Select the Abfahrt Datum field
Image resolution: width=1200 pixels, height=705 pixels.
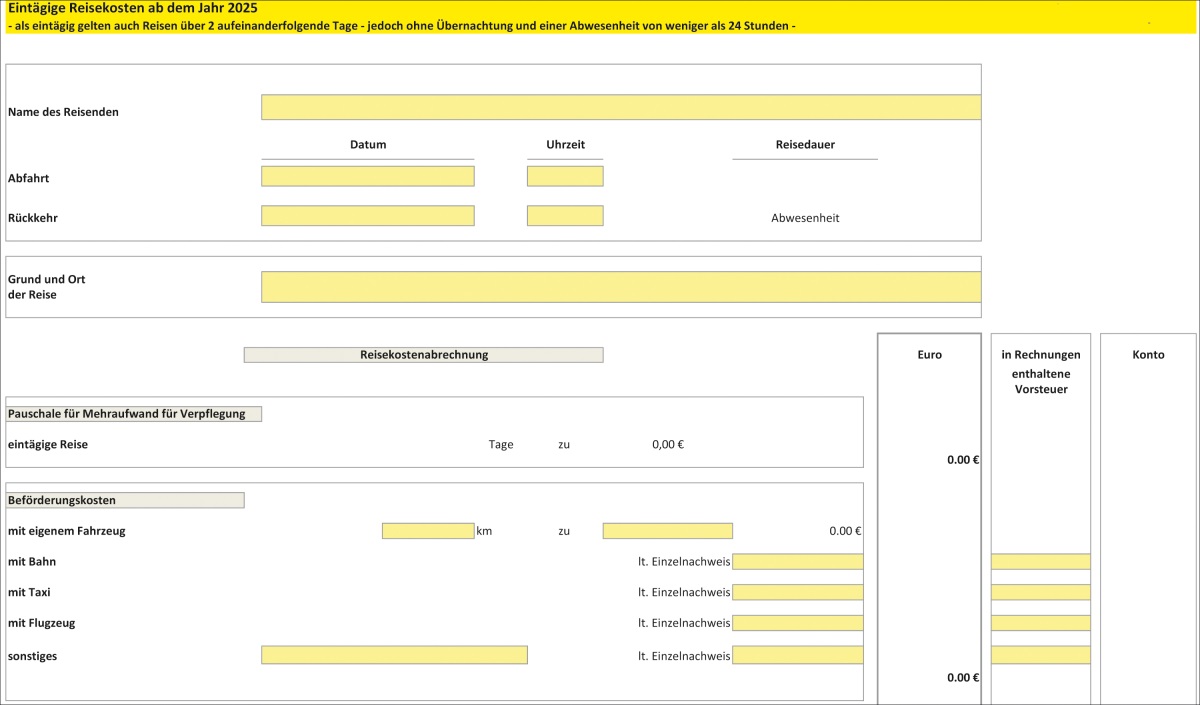[367, 176]
